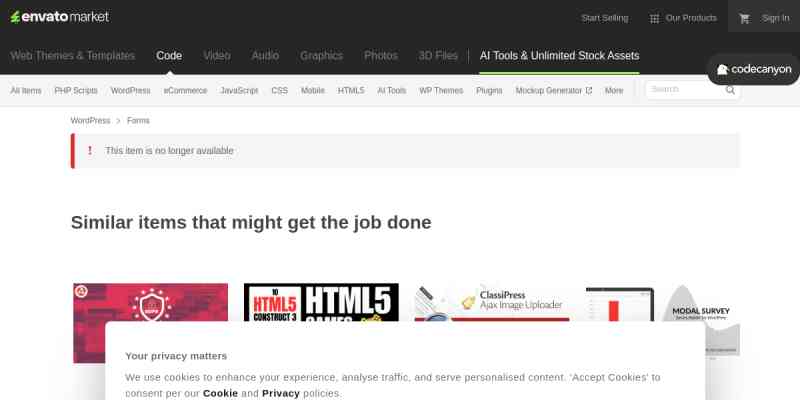This screenshot has height=400, width=800.
Task: Open the shopping cart icon
Action: pyautogui.click(x=744, y=18)
